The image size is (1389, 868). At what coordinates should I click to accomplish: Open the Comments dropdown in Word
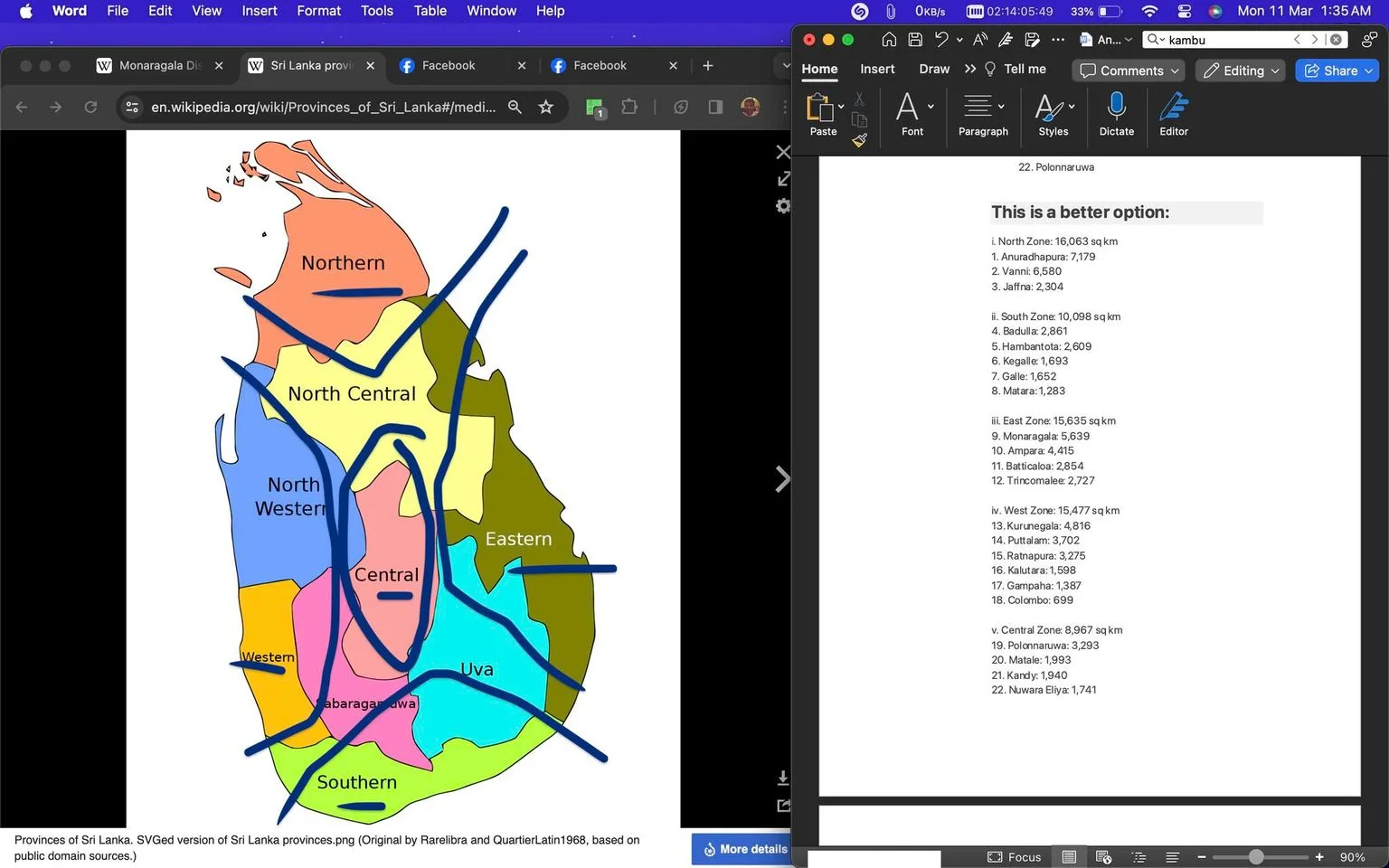[1129, 71]
